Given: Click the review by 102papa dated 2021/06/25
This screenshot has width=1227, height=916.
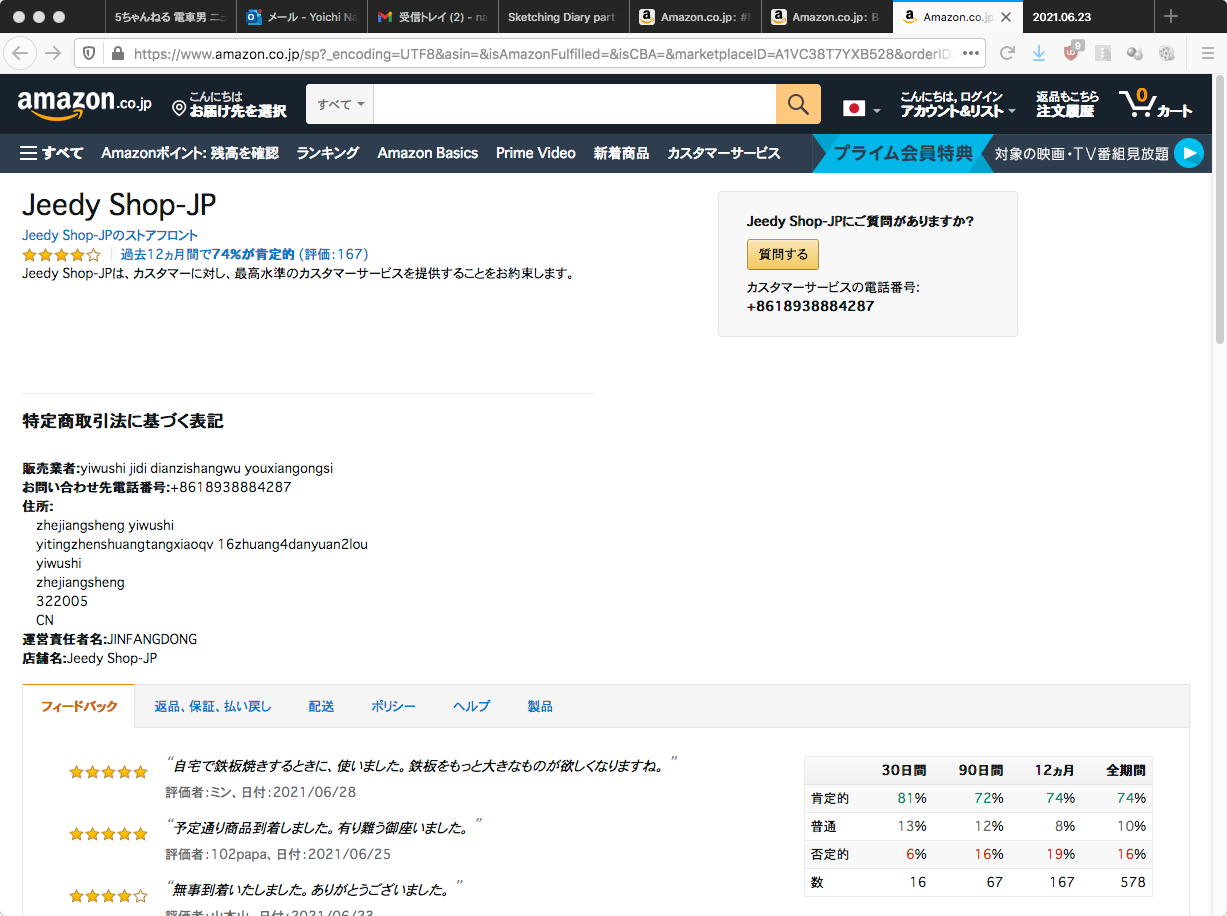Looking at the screenshot, I should pyautogui.click(x=324, y=839).
